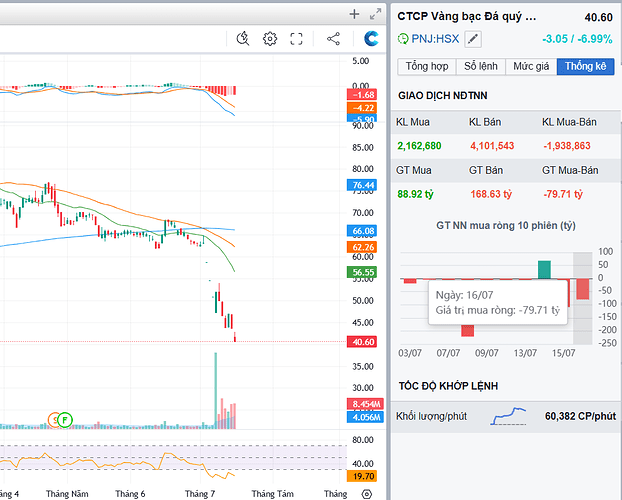
Task: Click the 60,382 CP/phút value
Action: coord(580,416)
